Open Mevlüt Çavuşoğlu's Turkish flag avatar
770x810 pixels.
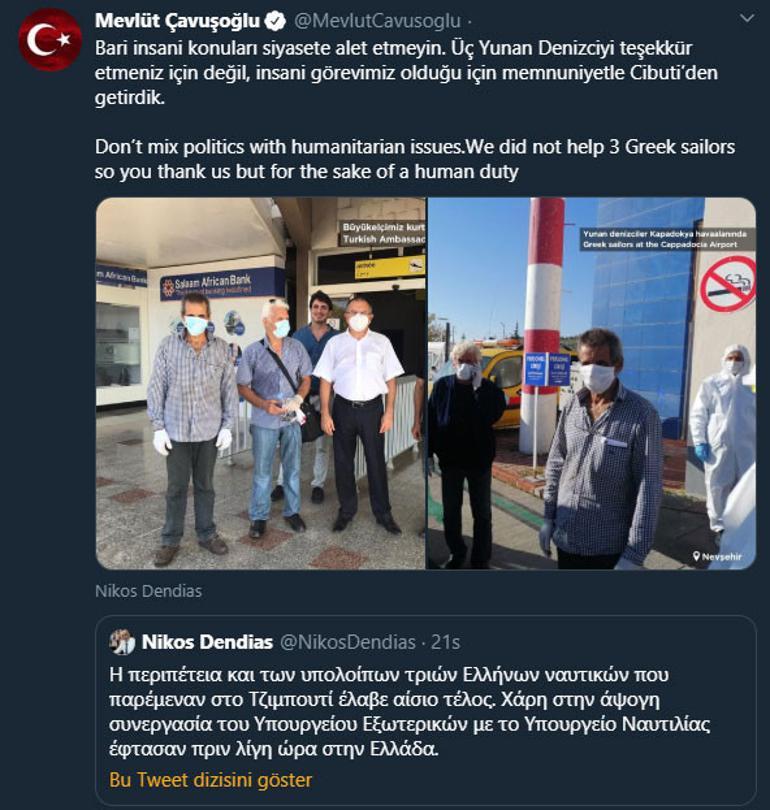[50, 40]
